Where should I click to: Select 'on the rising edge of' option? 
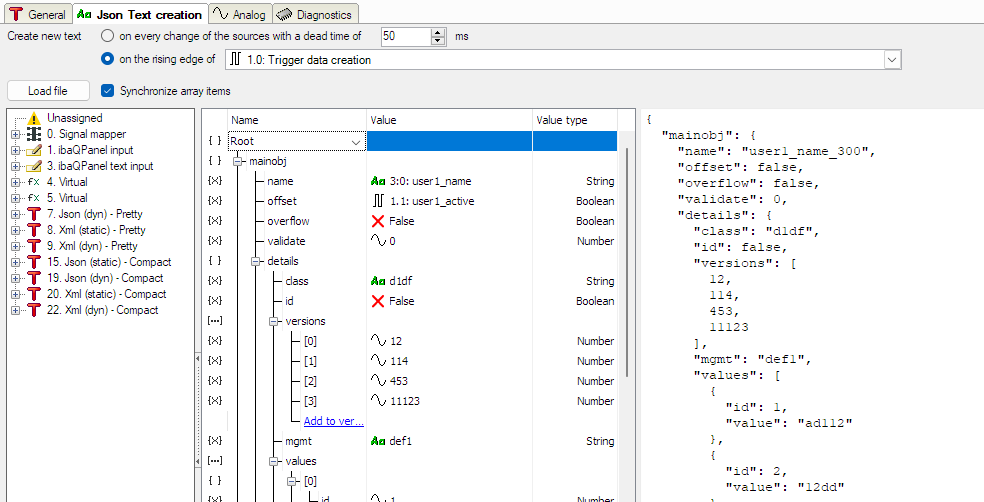(x=108, y=59)
